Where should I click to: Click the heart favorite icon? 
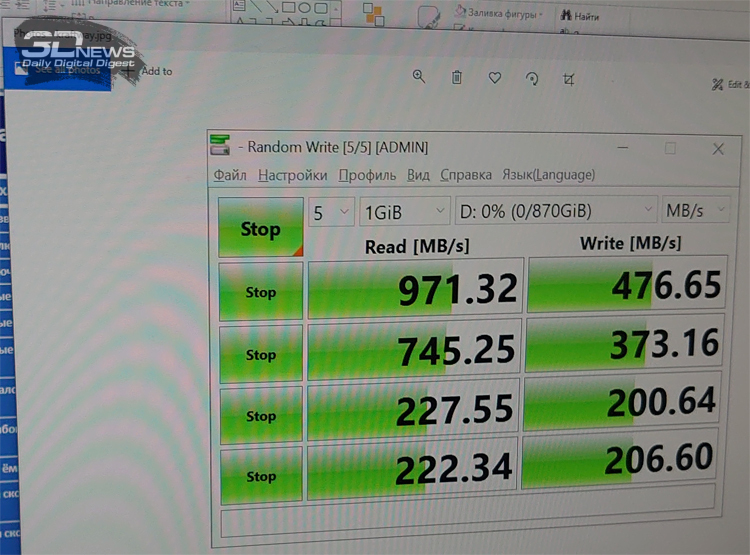pos(495,78)
